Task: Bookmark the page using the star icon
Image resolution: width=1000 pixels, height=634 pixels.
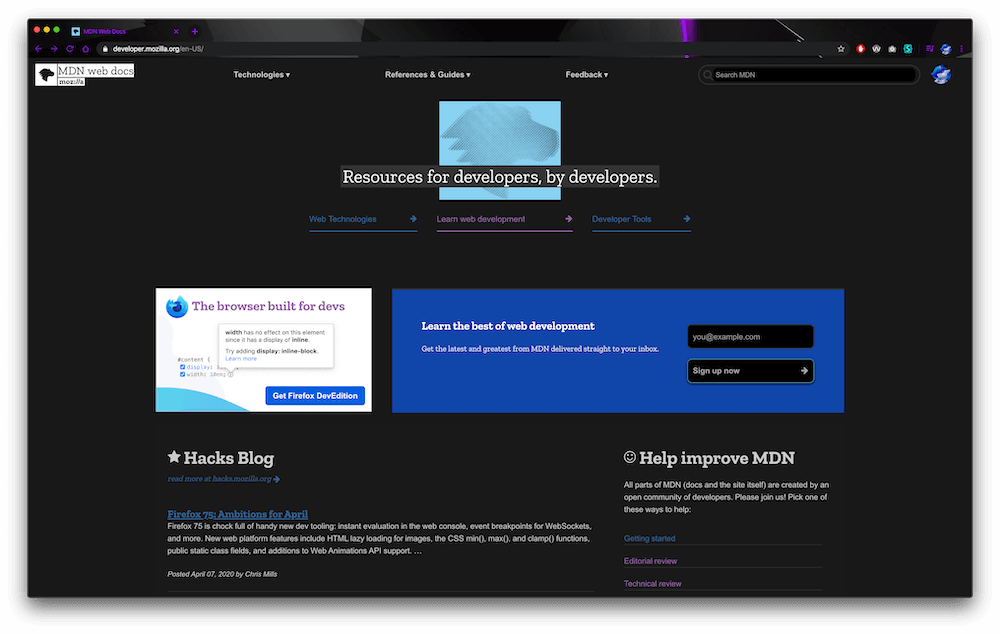Action: [841, 47]
